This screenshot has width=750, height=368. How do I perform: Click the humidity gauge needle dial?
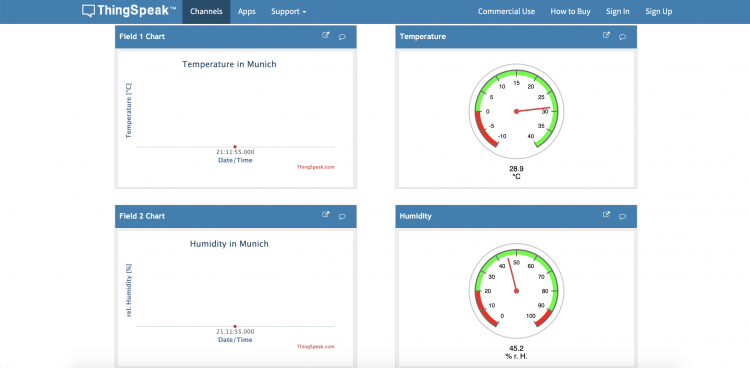pyautogui.click(x=516, y=290)
